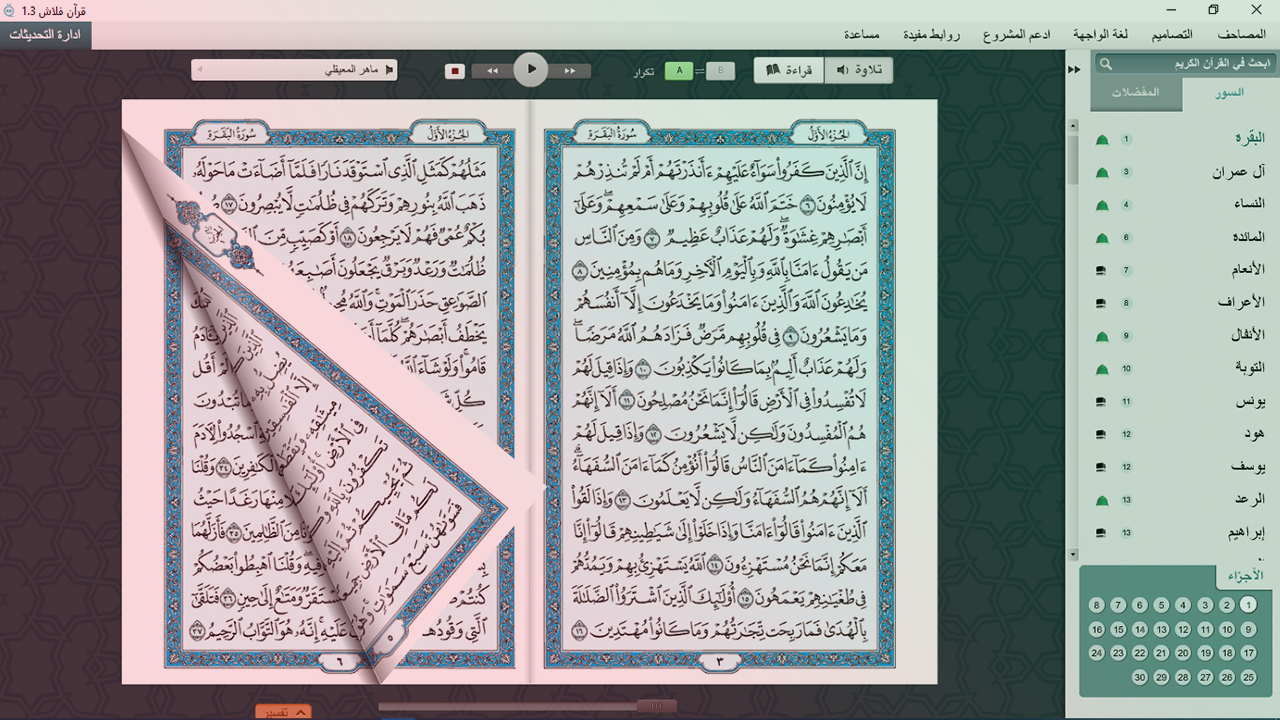The width and height of the screenshot is (1280, 720).
Task: Select surah البقرة from the list
Action: coord(1250,139)
